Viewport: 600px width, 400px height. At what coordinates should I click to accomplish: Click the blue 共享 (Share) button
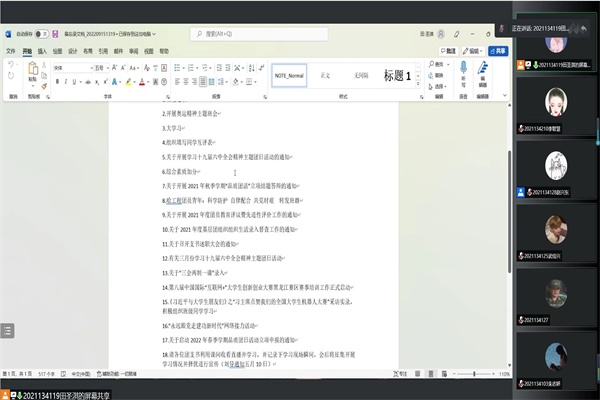pos(497,49)
